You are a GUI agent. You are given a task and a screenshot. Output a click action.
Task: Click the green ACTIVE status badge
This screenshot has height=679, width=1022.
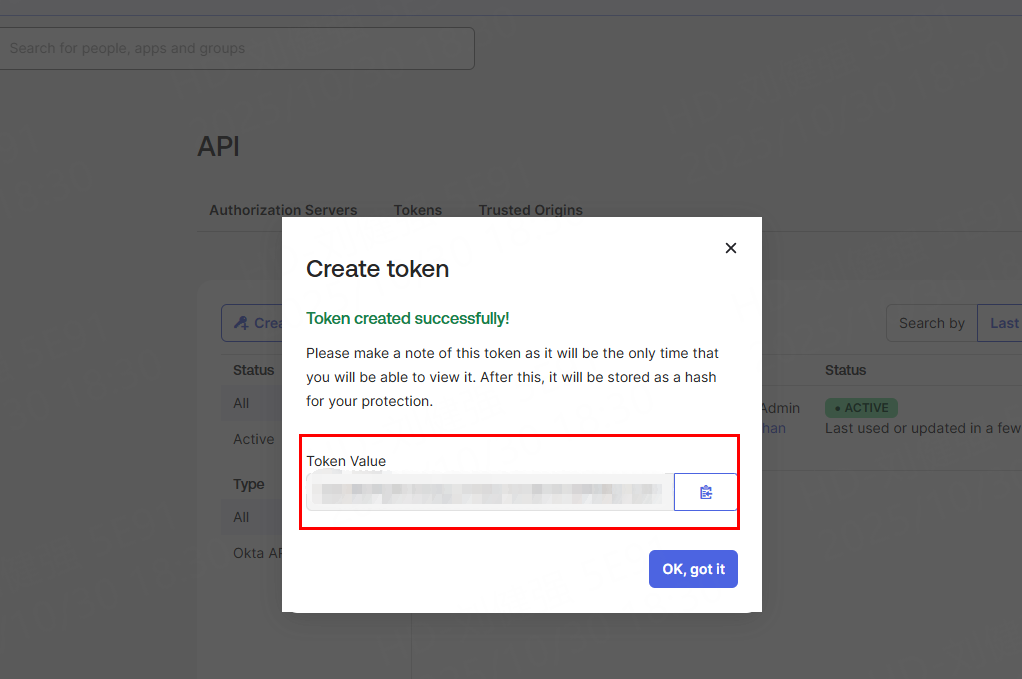pyautogui.click(x=861, y=408)
